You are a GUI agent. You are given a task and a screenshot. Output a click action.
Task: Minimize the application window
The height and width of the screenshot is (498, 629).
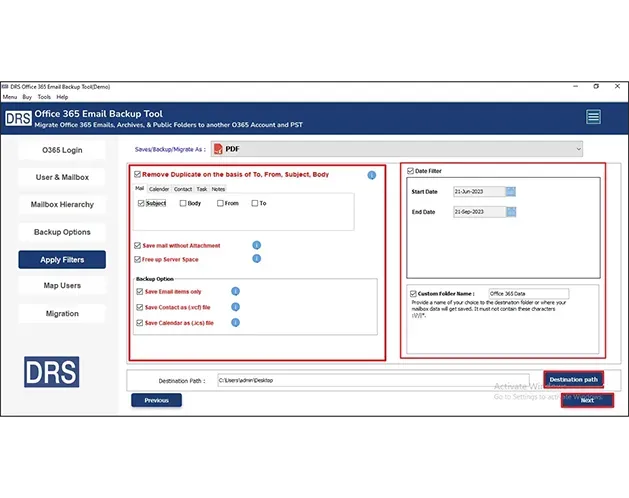click(x=576, y=86)
